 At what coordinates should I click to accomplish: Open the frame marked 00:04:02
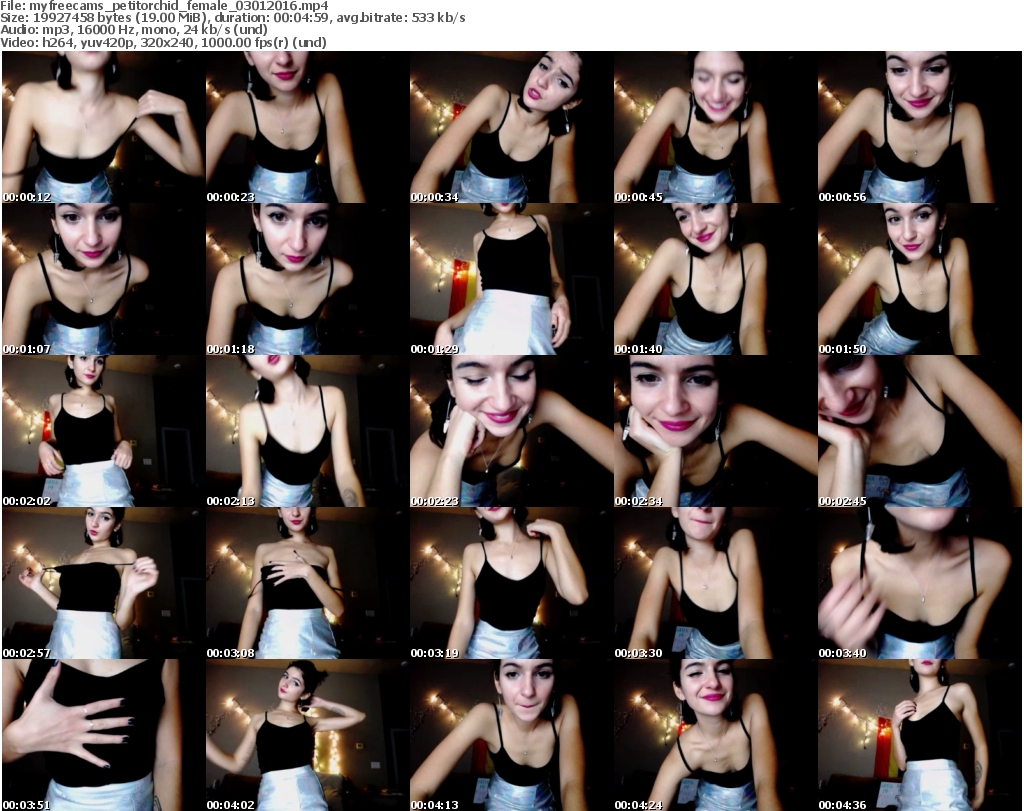pyautogui.click(x=308, y=735)
